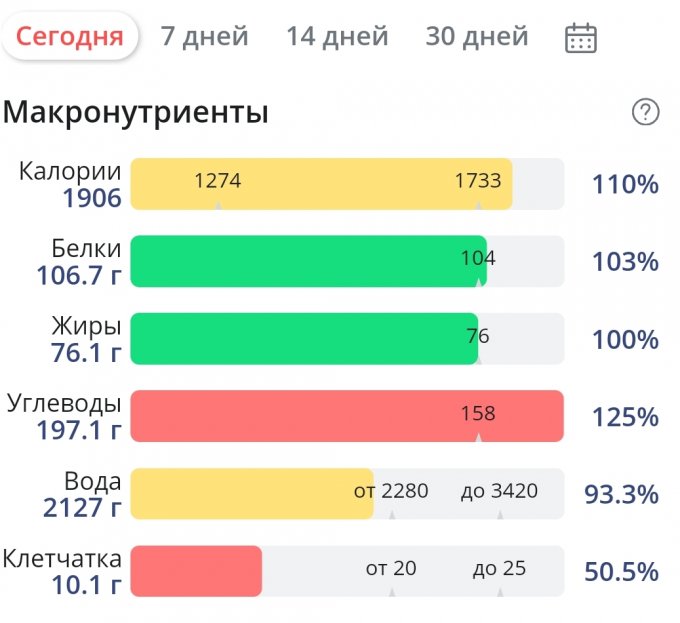Open the Белки 106.7 г label
Image resolution: width=680 pixels, height=623 pixels.
(x=80, y=262)
